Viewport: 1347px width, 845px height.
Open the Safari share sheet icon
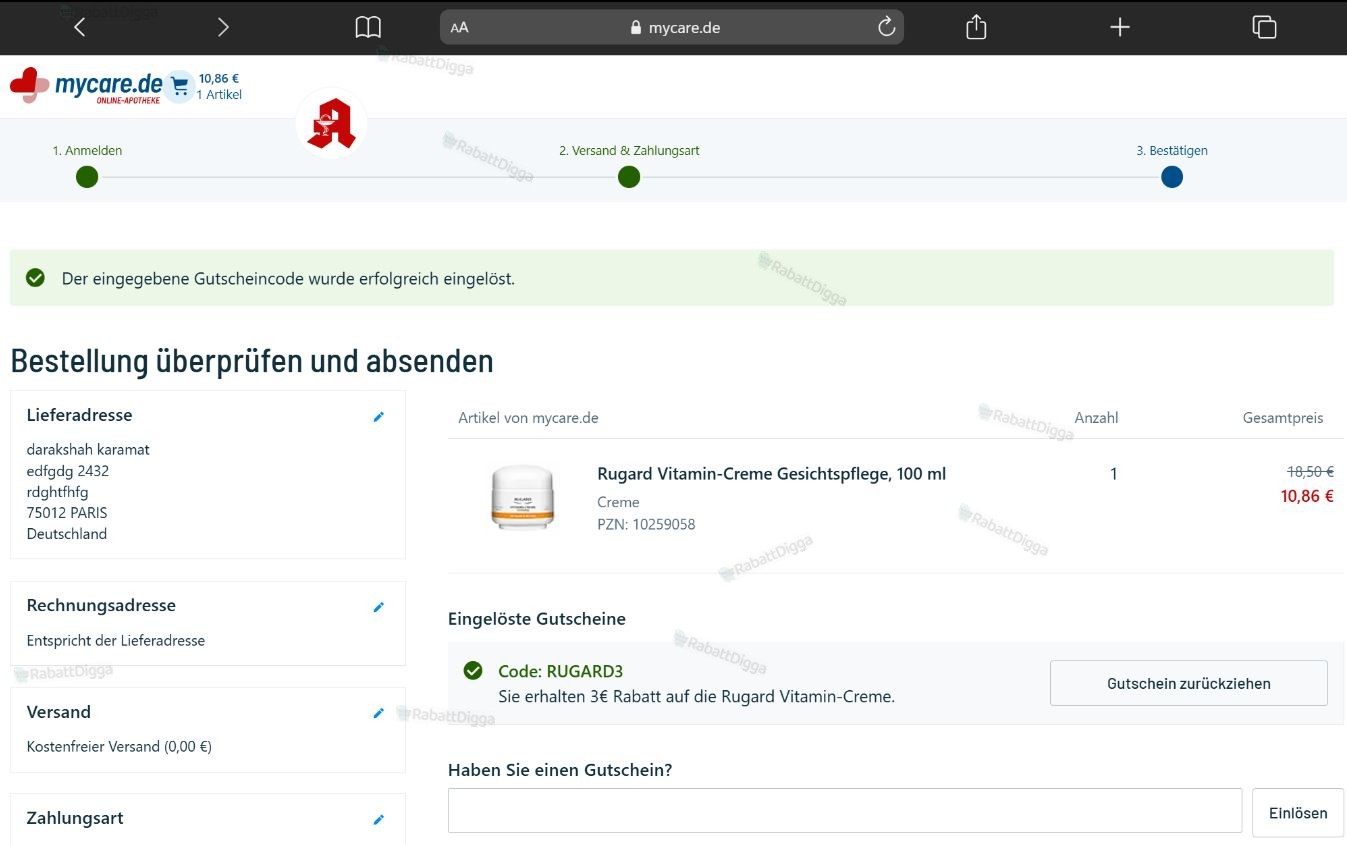tap(976, 27)
